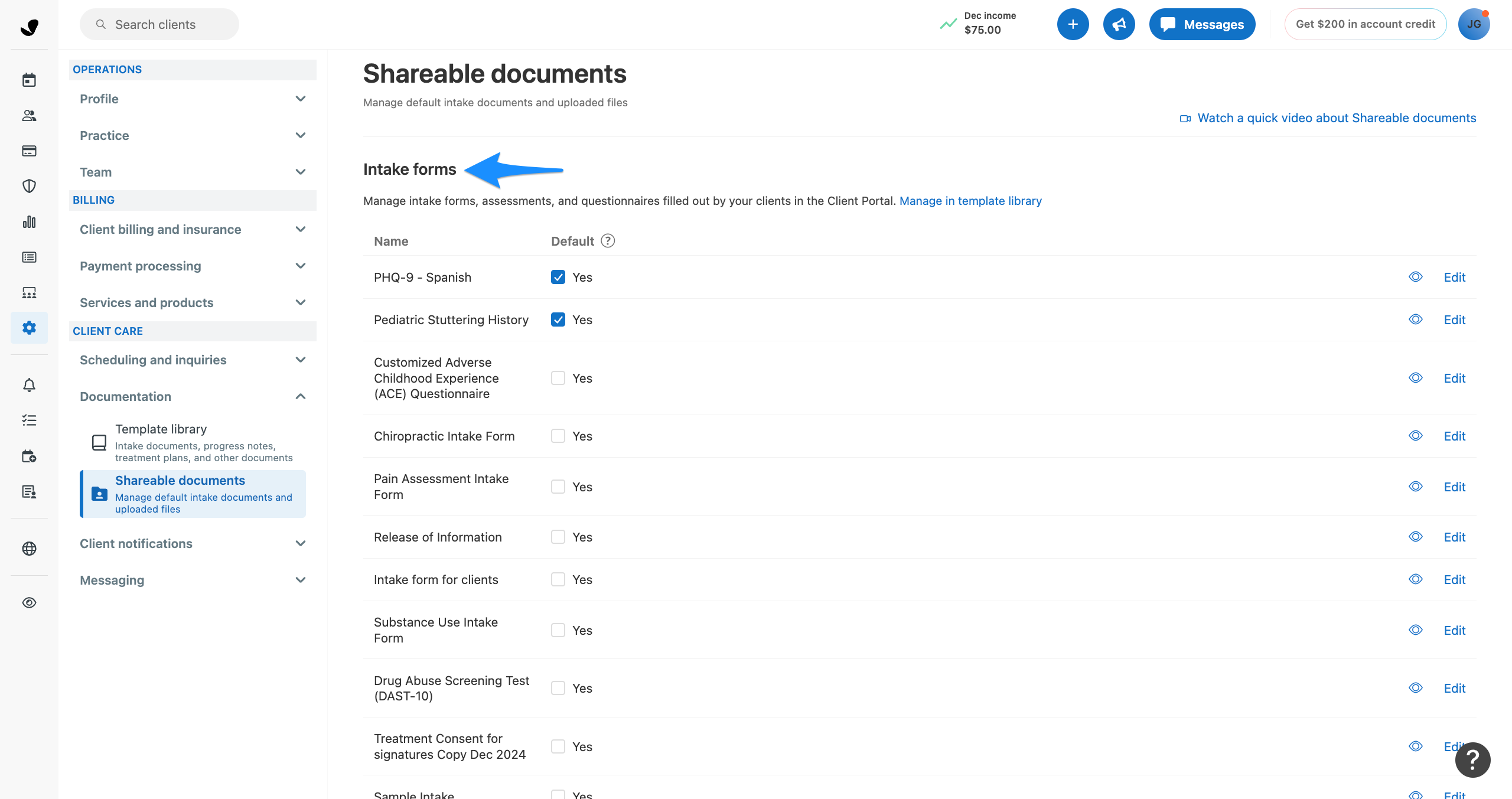Open the clients icon in the left sidebar

coord(29,116)
